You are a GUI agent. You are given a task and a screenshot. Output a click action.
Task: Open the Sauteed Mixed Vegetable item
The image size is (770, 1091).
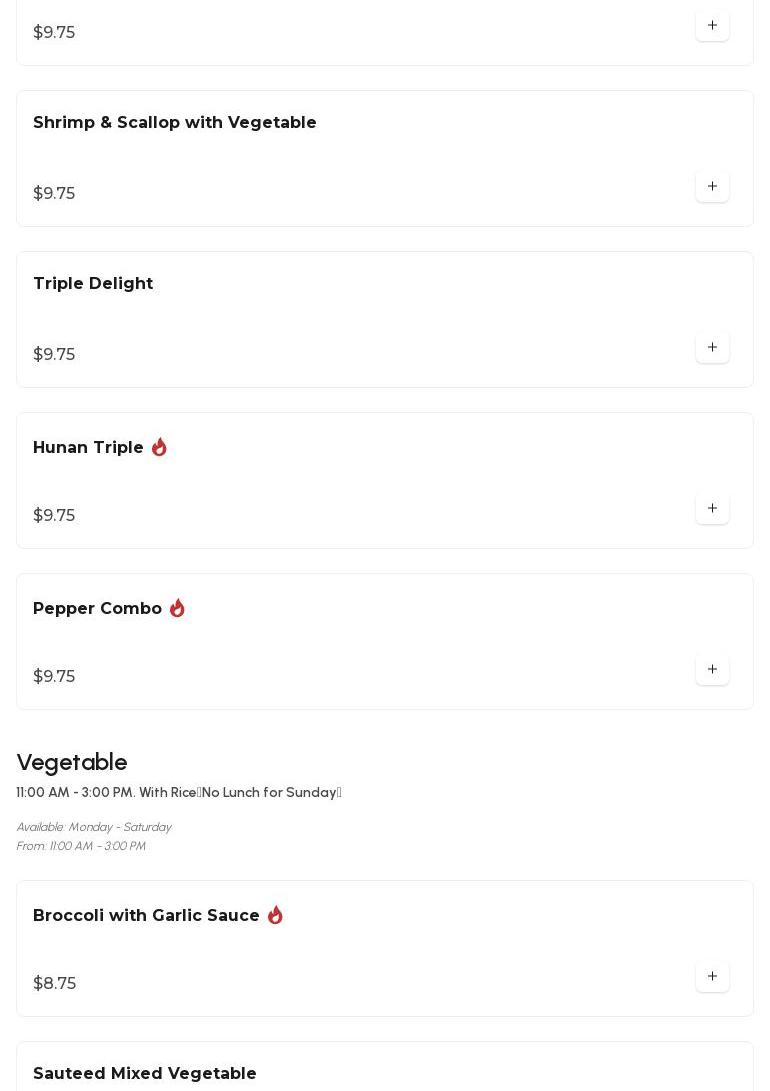(x=145, y=1073)
